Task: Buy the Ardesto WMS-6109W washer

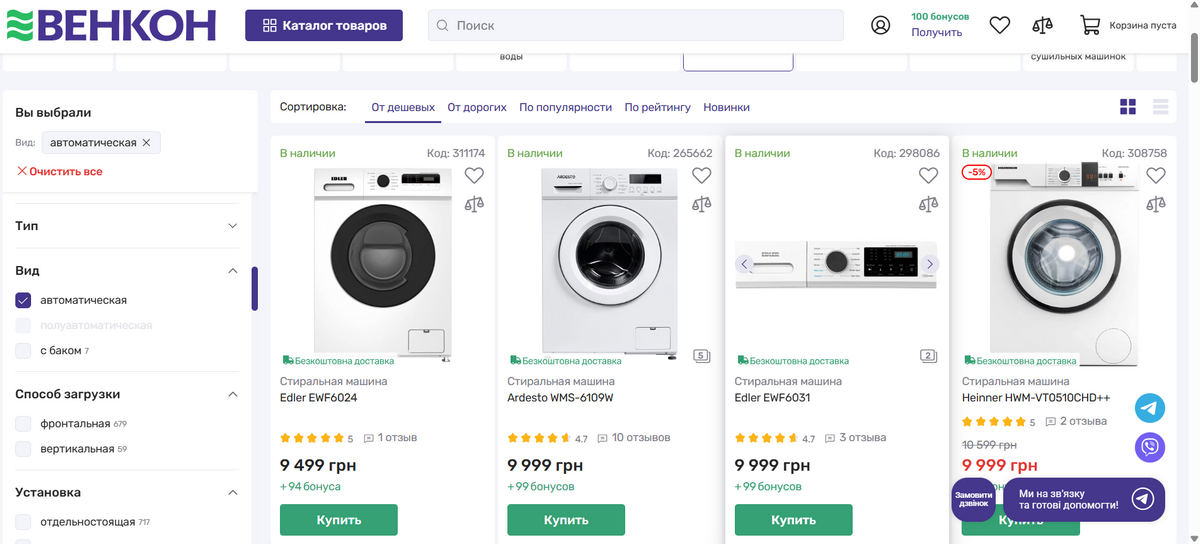Action: coord(566,520)
